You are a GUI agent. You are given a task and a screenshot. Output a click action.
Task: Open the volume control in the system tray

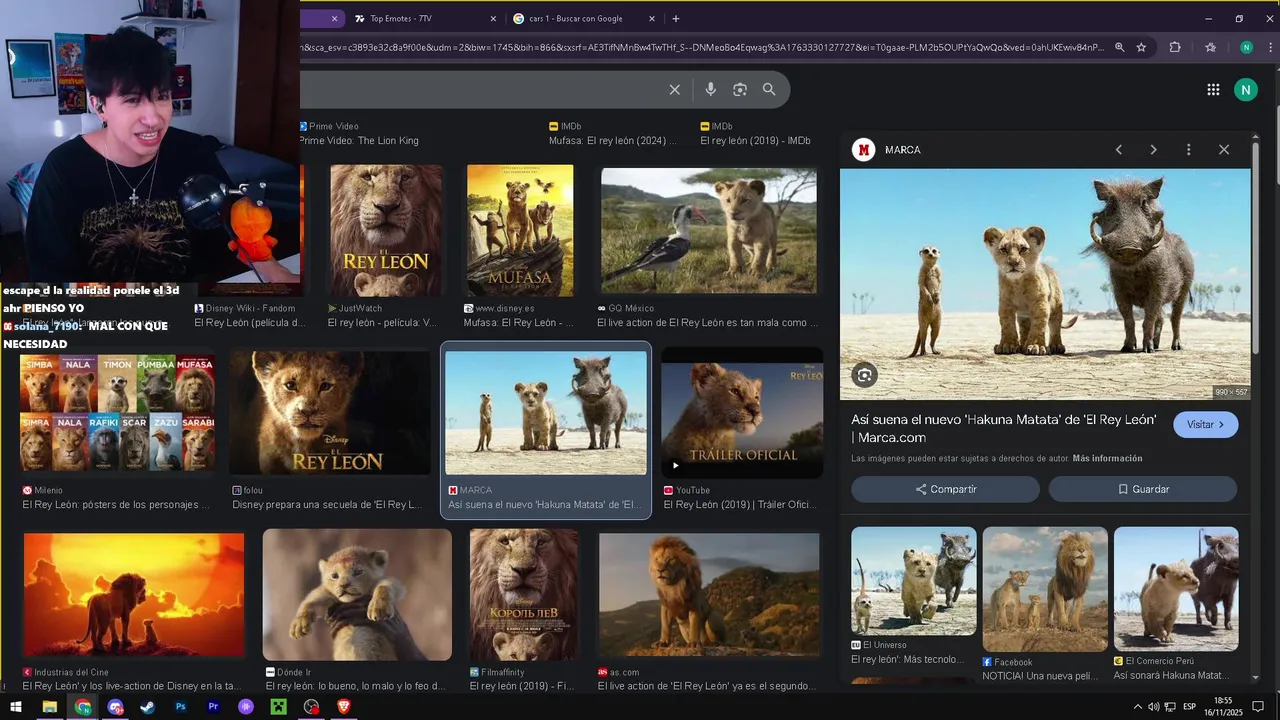1153,707
